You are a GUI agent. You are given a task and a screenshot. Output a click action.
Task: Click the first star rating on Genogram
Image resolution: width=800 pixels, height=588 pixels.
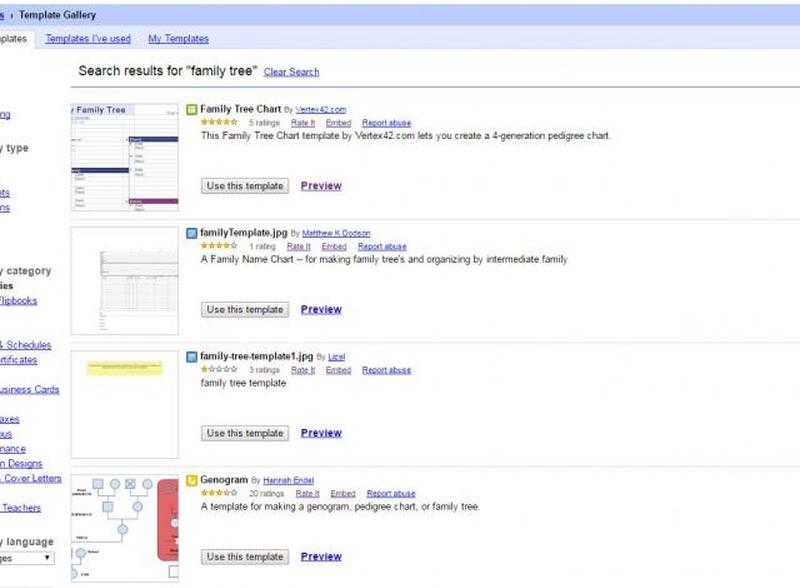click(205, 493)
